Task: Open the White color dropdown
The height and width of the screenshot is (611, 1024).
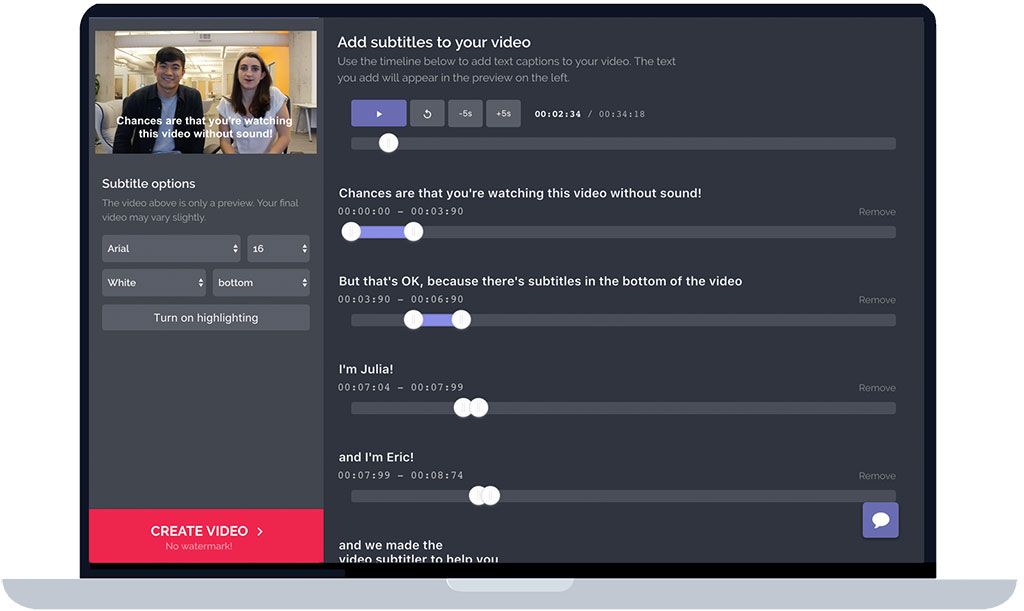Action: (x=154, y=283)
